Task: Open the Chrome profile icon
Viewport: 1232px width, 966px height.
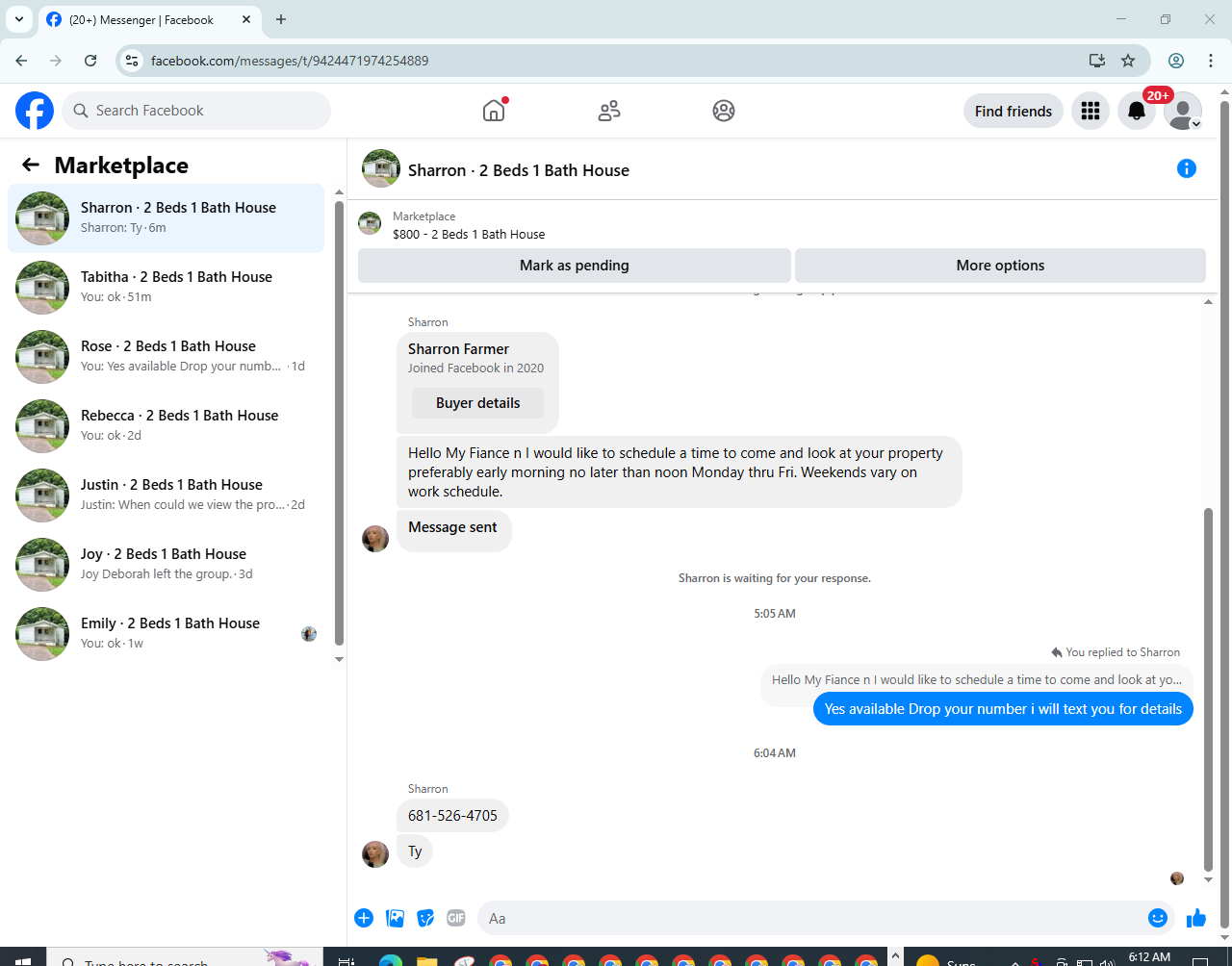Action: (x=1176, y=61)
